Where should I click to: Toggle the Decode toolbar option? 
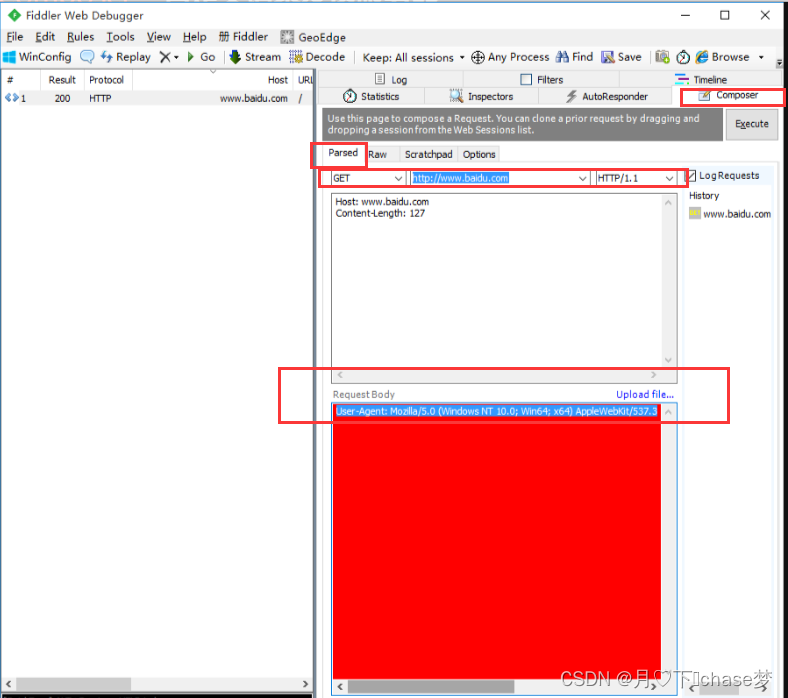(317, 57)
